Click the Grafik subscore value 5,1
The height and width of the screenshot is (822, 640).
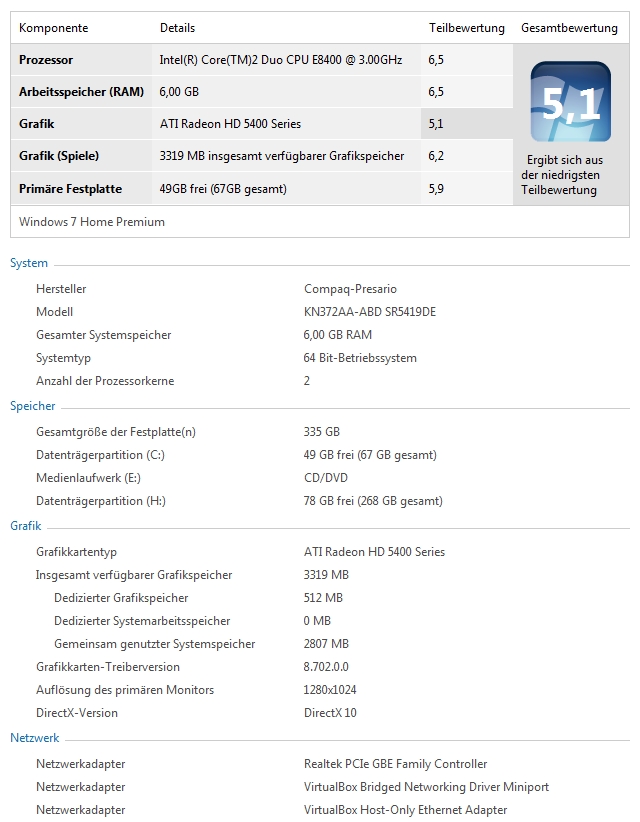click(x=436, y=124)
